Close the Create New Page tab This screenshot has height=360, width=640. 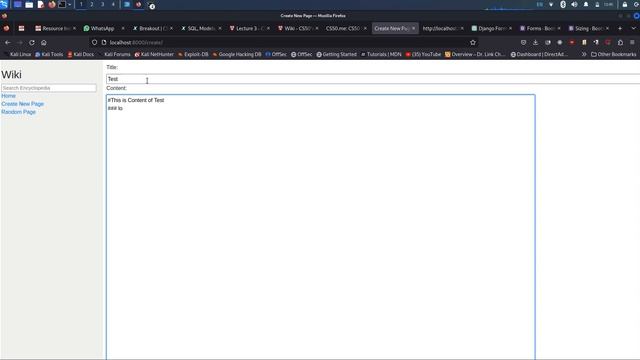click(413, 29)
